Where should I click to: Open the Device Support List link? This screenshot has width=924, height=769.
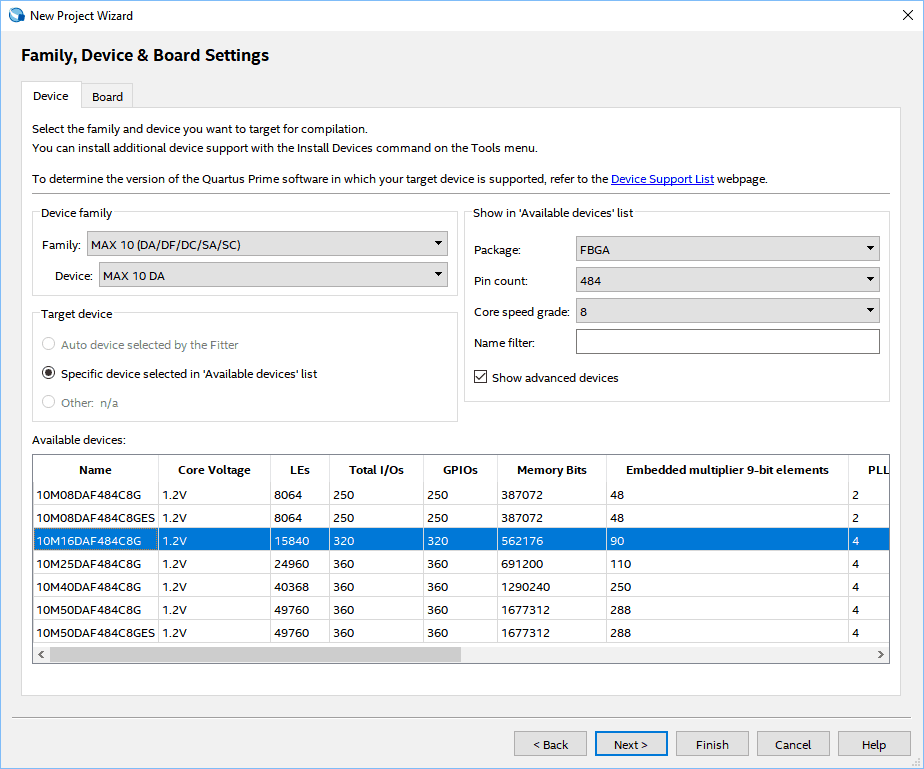(662, 179)
